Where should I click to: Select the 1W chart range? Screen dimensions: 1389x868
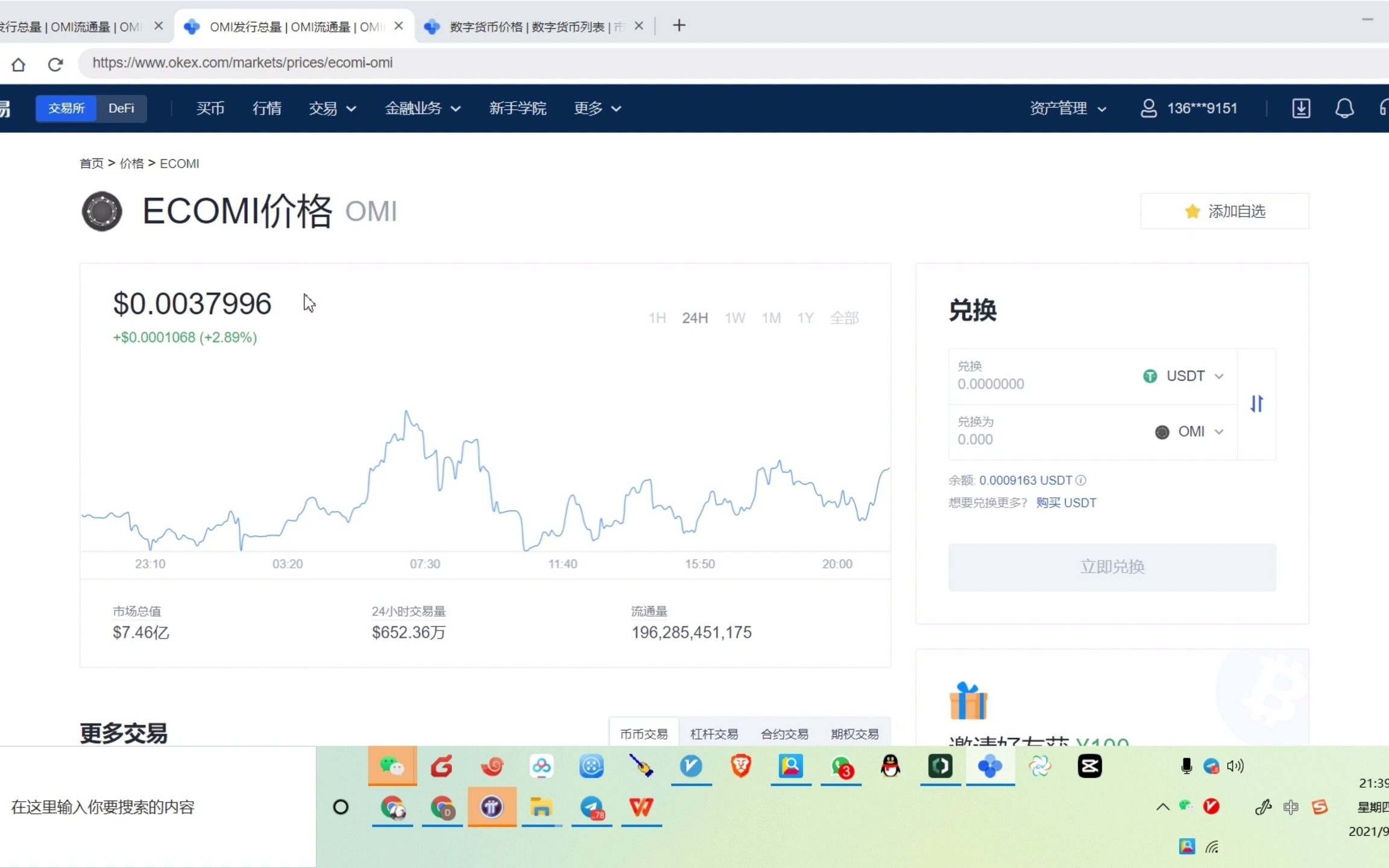pyautogui.click(x=735, y=318)
